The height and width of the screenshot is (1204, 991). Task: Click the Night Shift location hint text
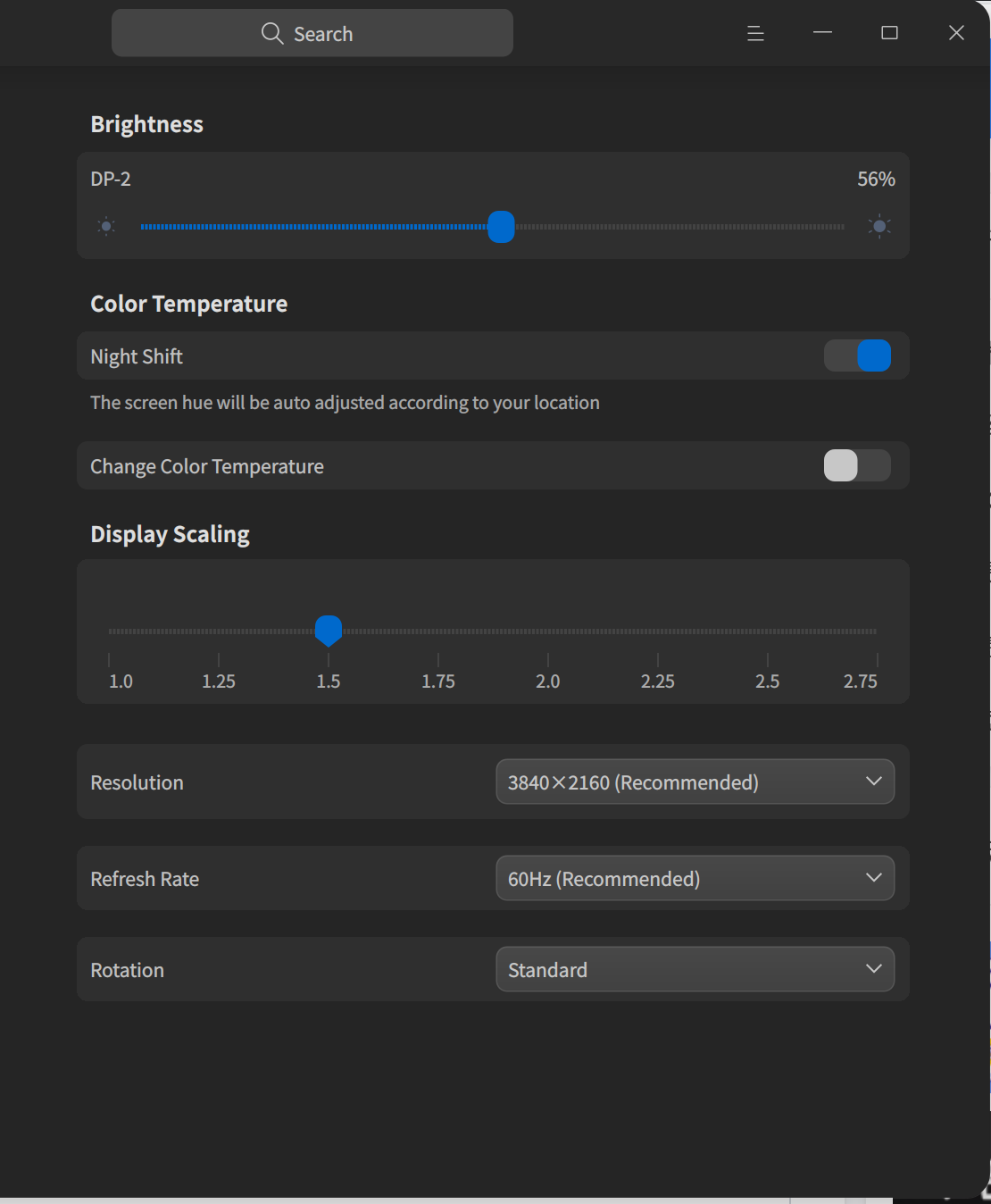coord(346,403)
